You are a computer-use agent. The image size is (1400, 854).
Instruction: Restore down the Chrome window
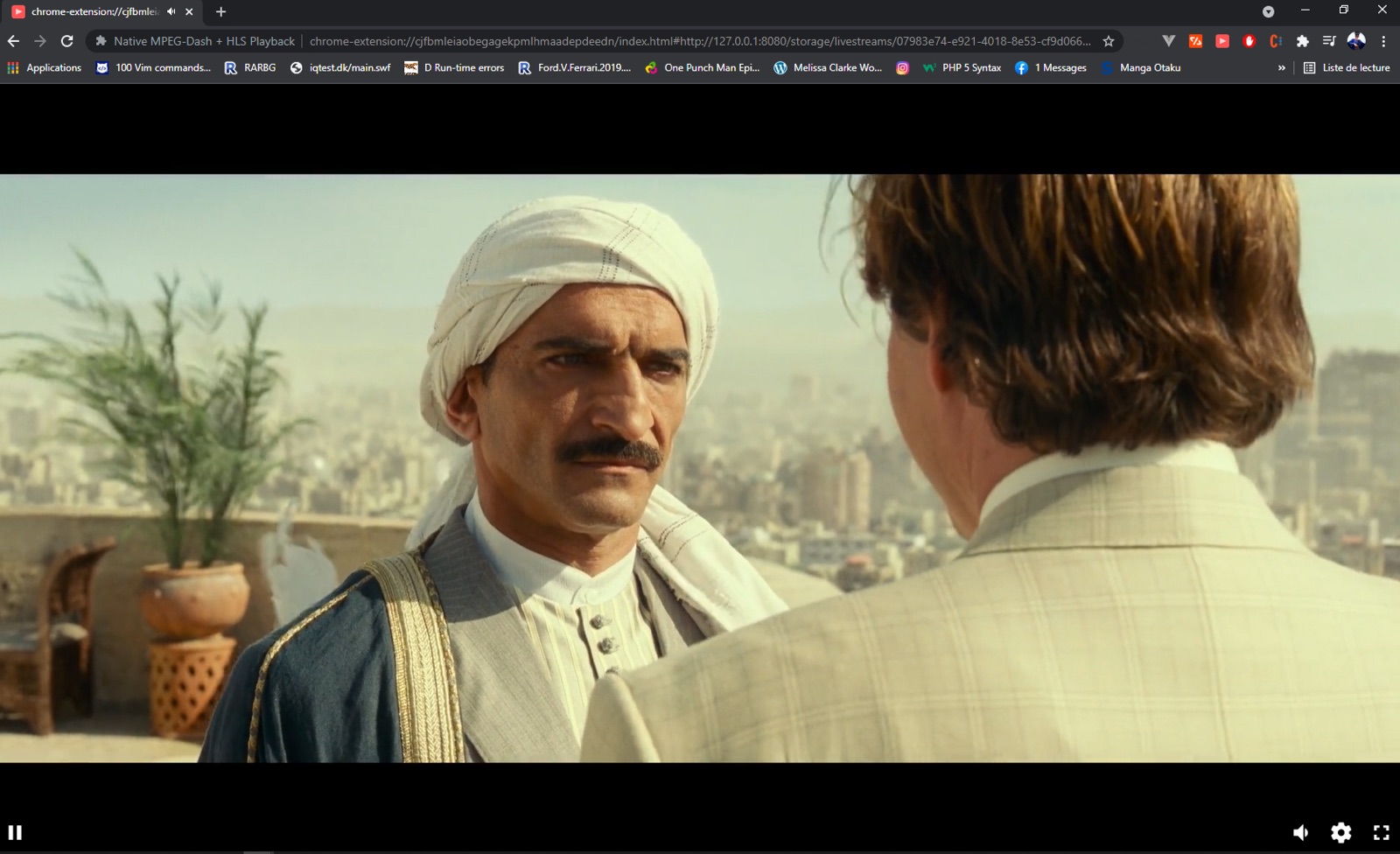pos(1344,10)
